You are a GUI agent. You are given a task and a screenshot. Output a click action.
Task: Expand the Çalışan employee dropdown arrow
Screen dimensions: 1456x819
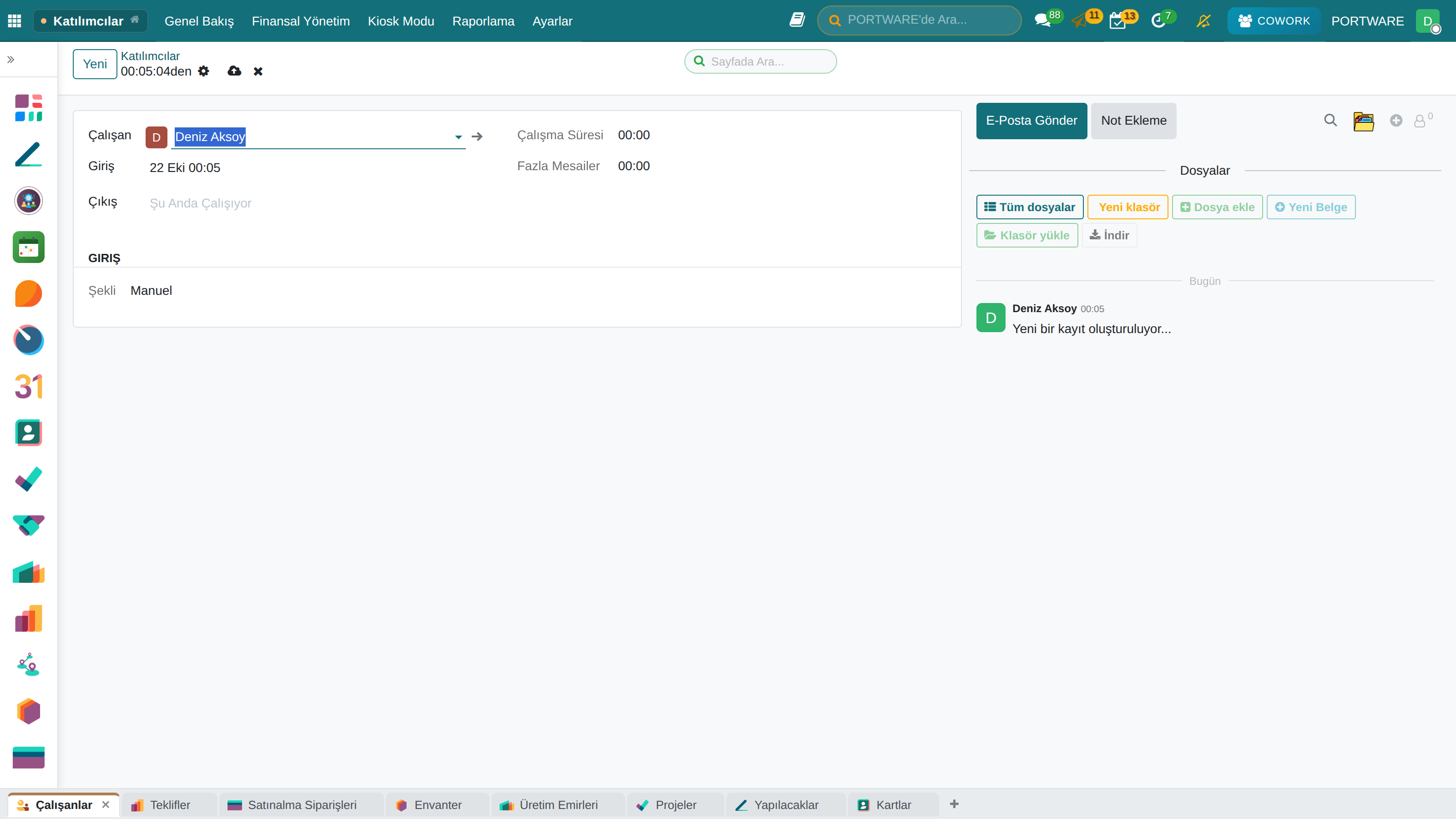tap(458, 137)
